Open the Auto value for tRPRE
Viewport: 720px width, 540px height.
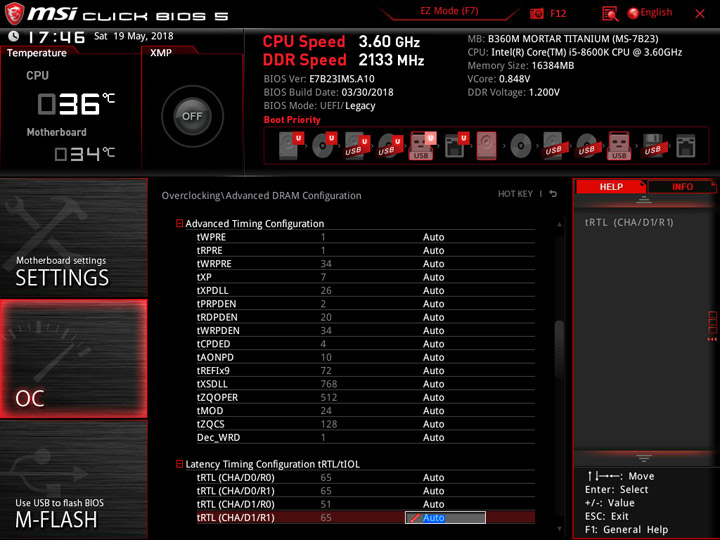coord(433,250)
